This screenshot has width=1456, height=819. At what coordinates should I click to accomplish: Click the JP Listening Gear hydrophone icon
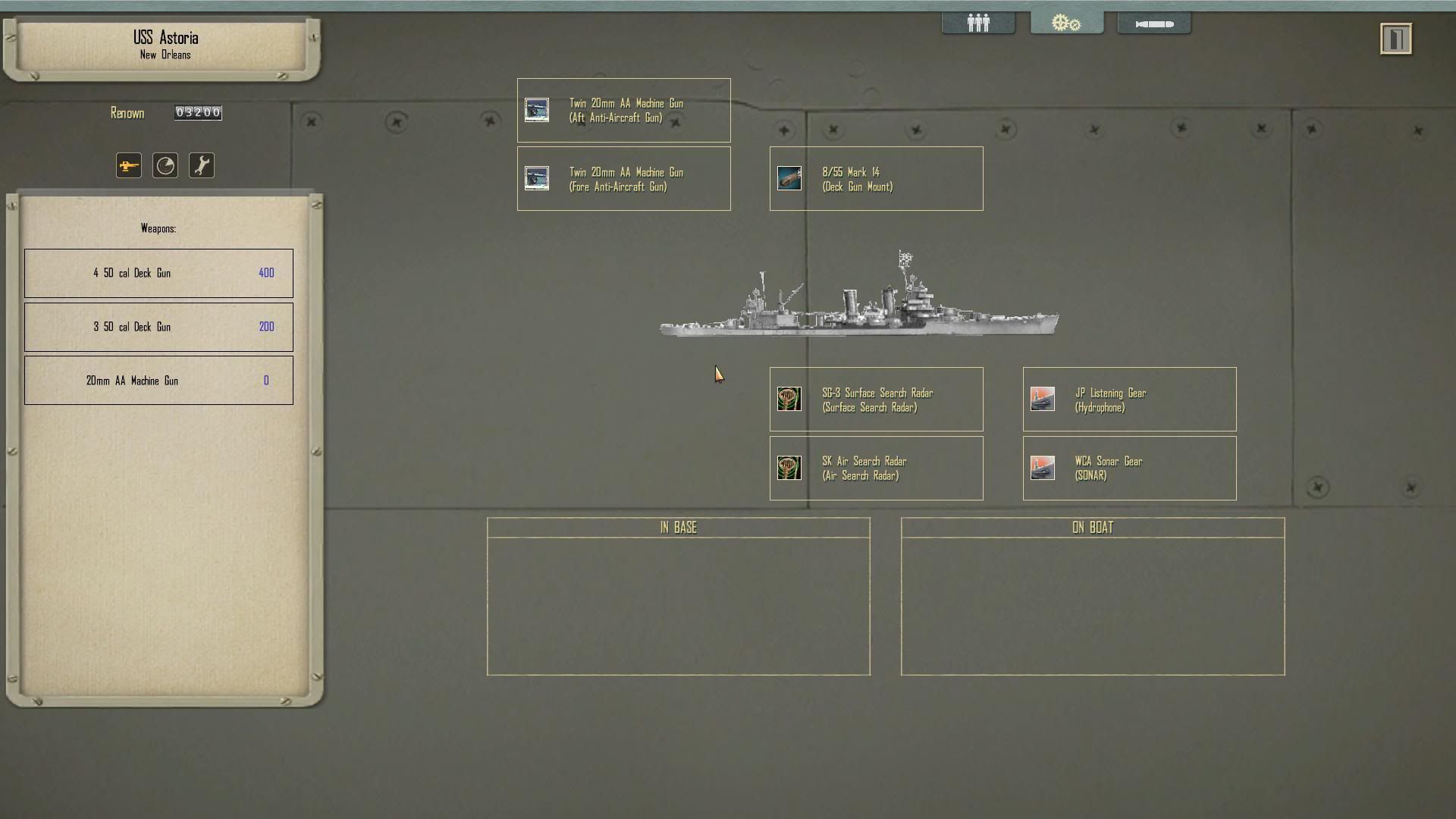click(x=1043, y=399)
